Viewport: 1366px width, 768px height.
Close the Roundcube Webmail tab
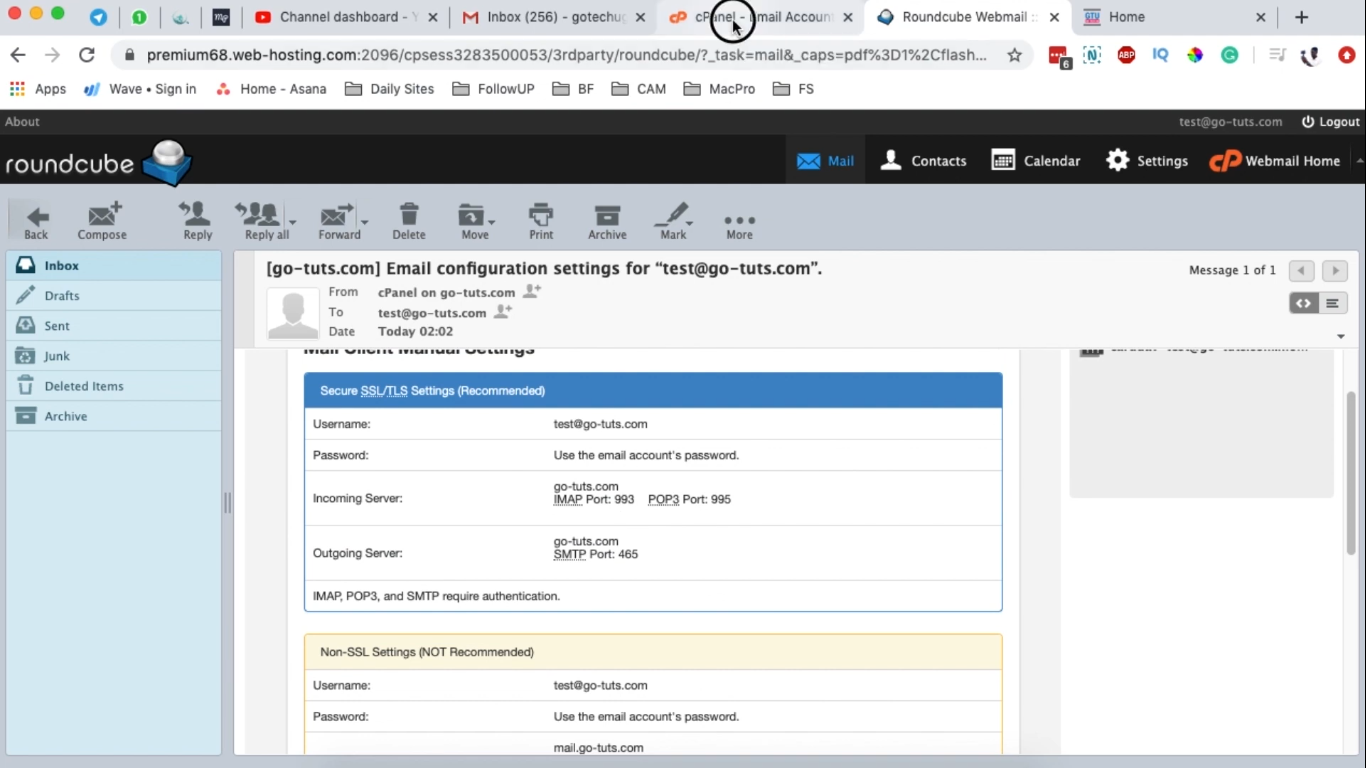1054,17
